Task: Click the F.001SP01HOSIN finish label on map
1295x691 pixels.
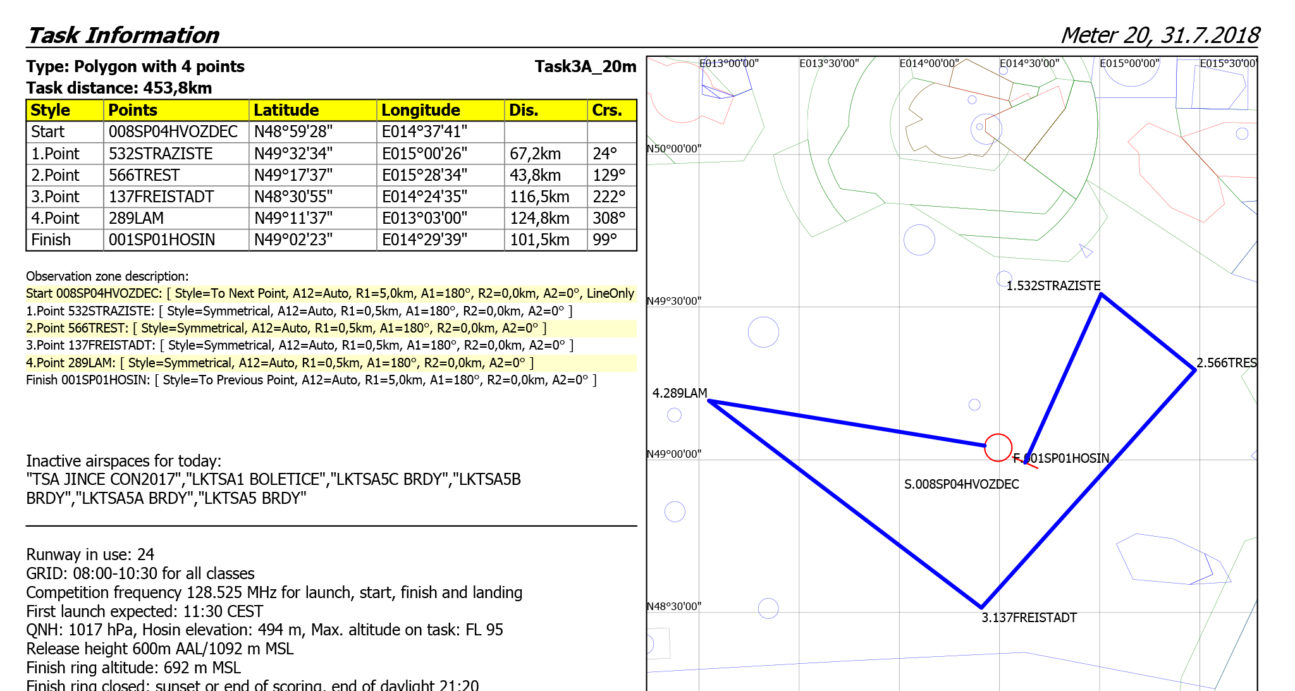Action: [x=1061, y=458]
